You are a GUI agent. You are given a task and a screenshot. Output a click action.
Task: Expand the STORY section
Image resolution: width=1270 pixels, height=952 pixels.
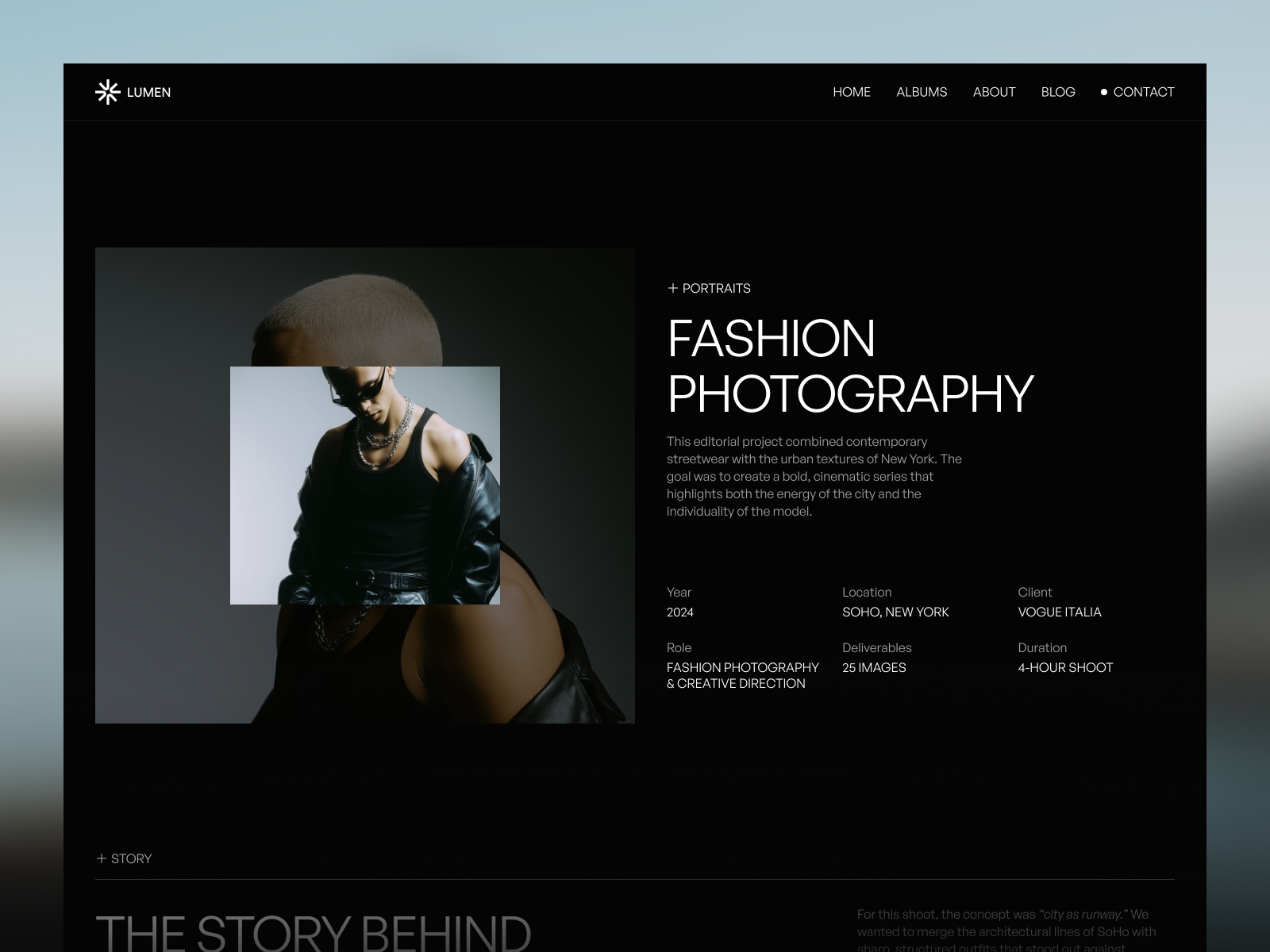[x=125, y=858]
